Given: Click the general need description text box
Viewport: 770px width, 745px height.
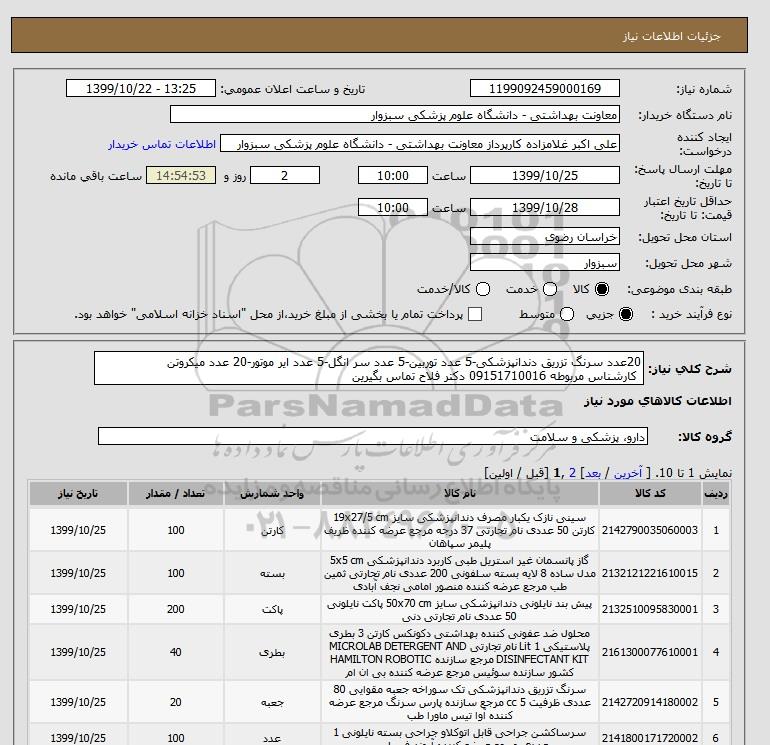Looking at the screenshot, I should (x=368, y=368).
